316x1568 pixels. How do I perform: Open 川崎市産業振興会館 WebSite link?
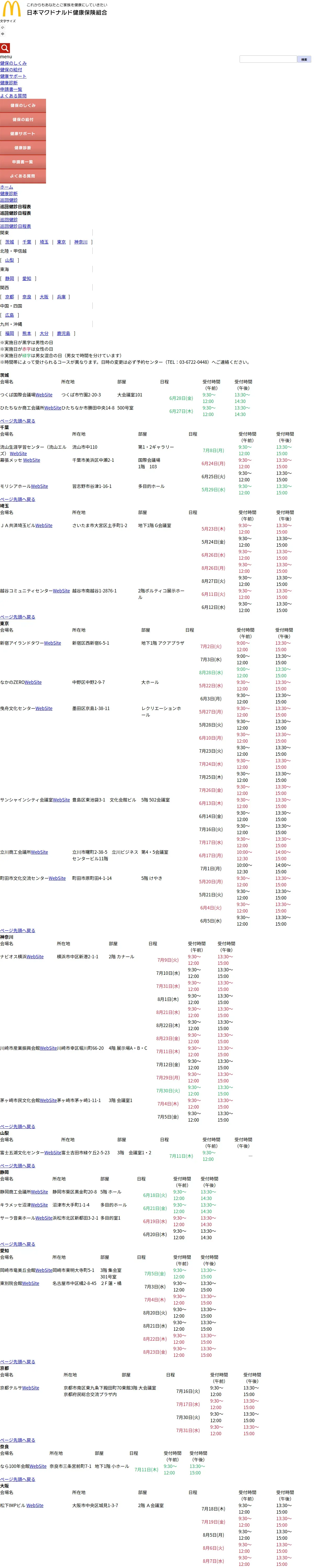(49, 1048)
